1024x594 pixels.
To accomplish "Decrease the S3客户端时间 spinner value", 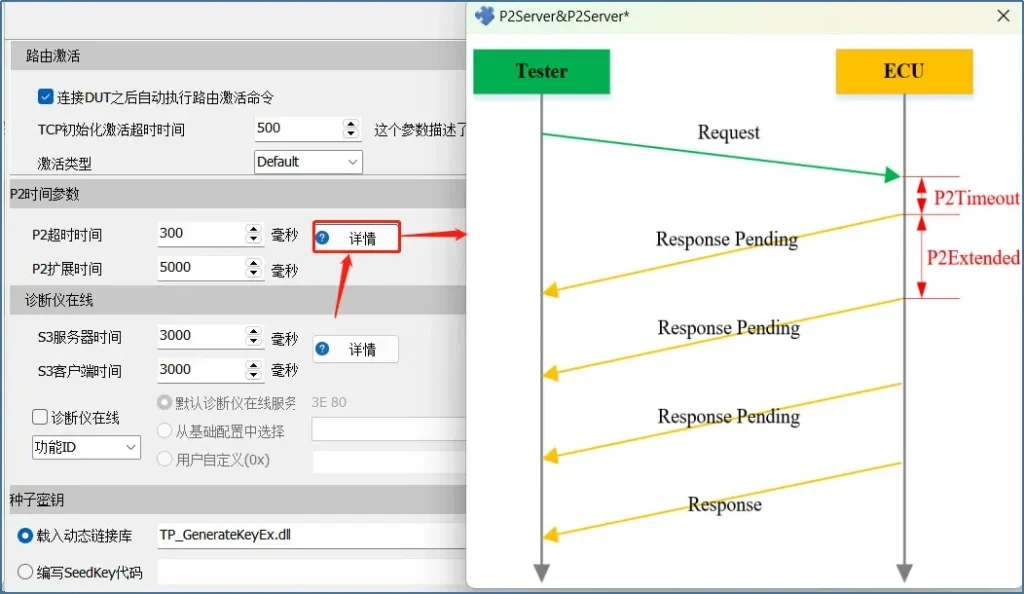I will pyautogui.click(x=254, y=376).
